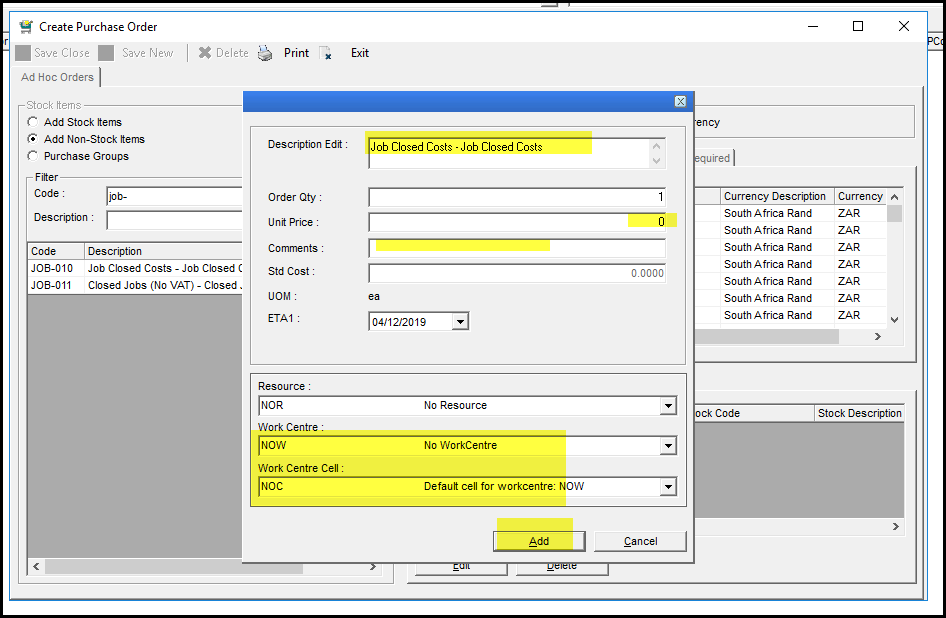The width and height of the screenshot is (946, 618).
Task: Click the Print printer icon
Action: point(265,53)
